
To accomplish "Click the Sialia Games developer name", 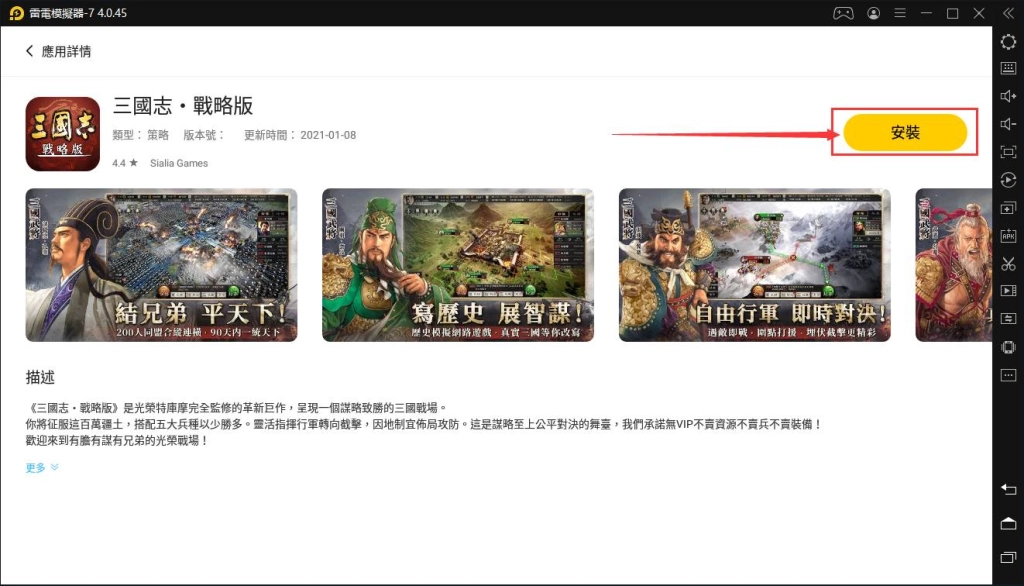I will coord(179,163).
